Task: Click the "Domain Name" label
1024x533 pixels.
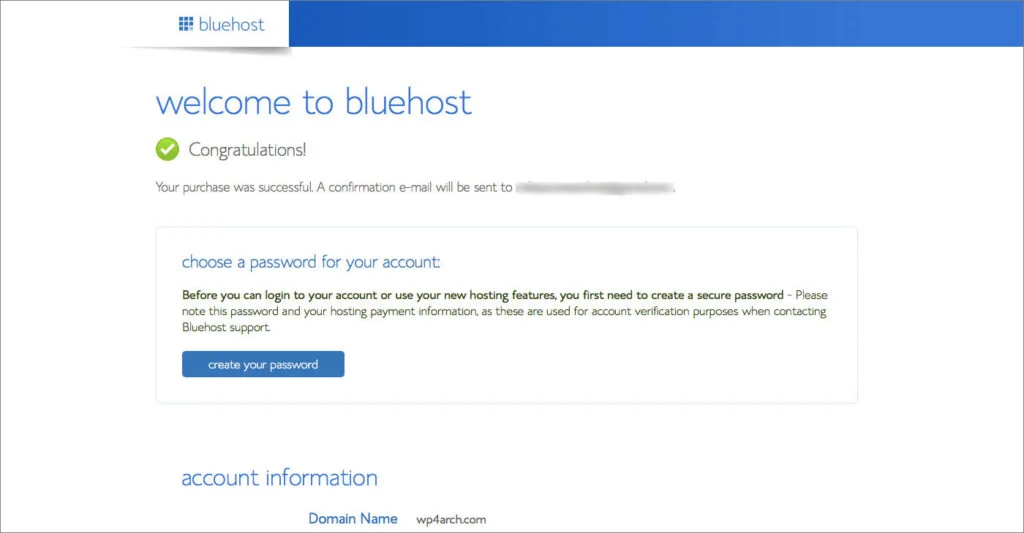Action: 352,518
